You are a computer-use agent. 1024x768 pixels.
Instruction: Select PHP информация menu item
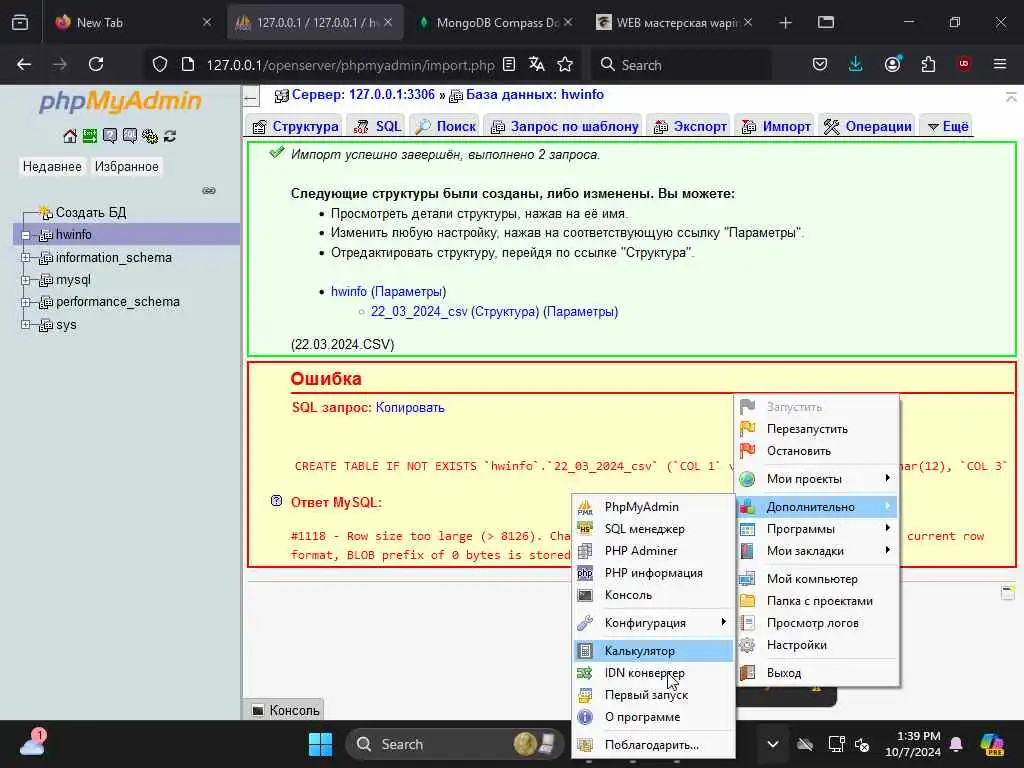[653, 573]
